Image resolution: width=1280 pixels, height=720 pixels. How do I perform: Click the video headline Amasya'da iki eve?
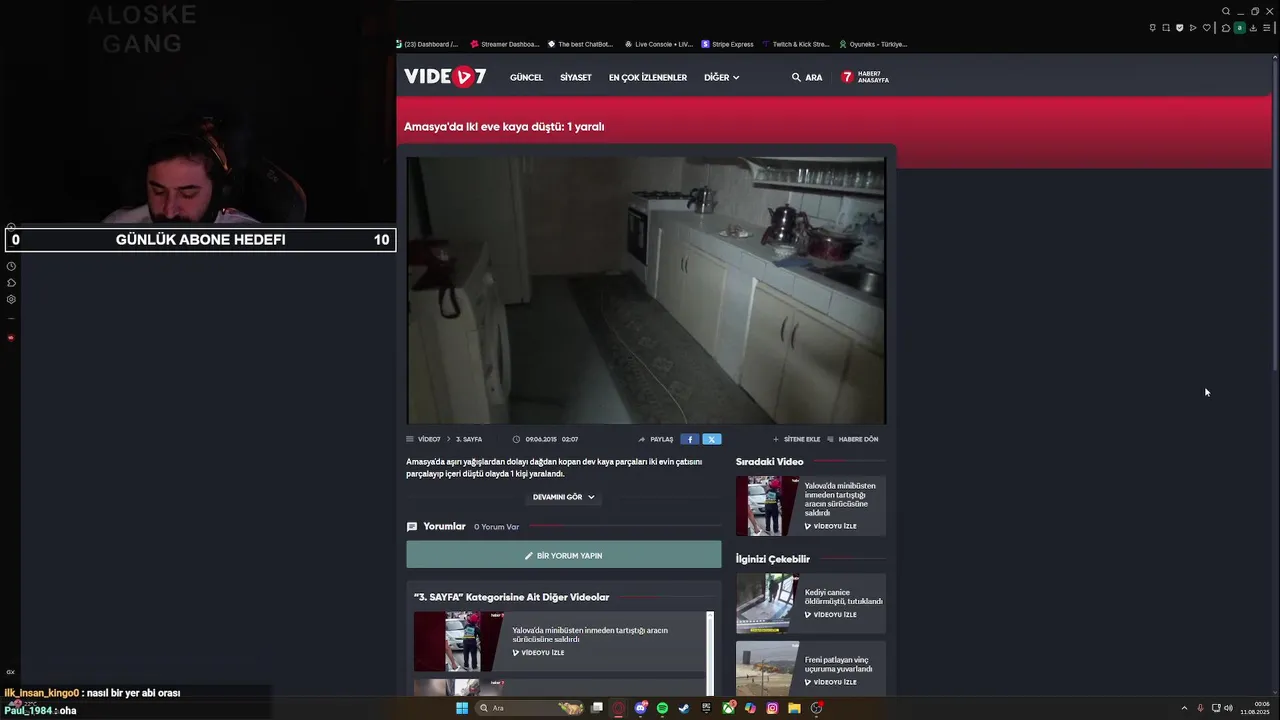[504, 126]
